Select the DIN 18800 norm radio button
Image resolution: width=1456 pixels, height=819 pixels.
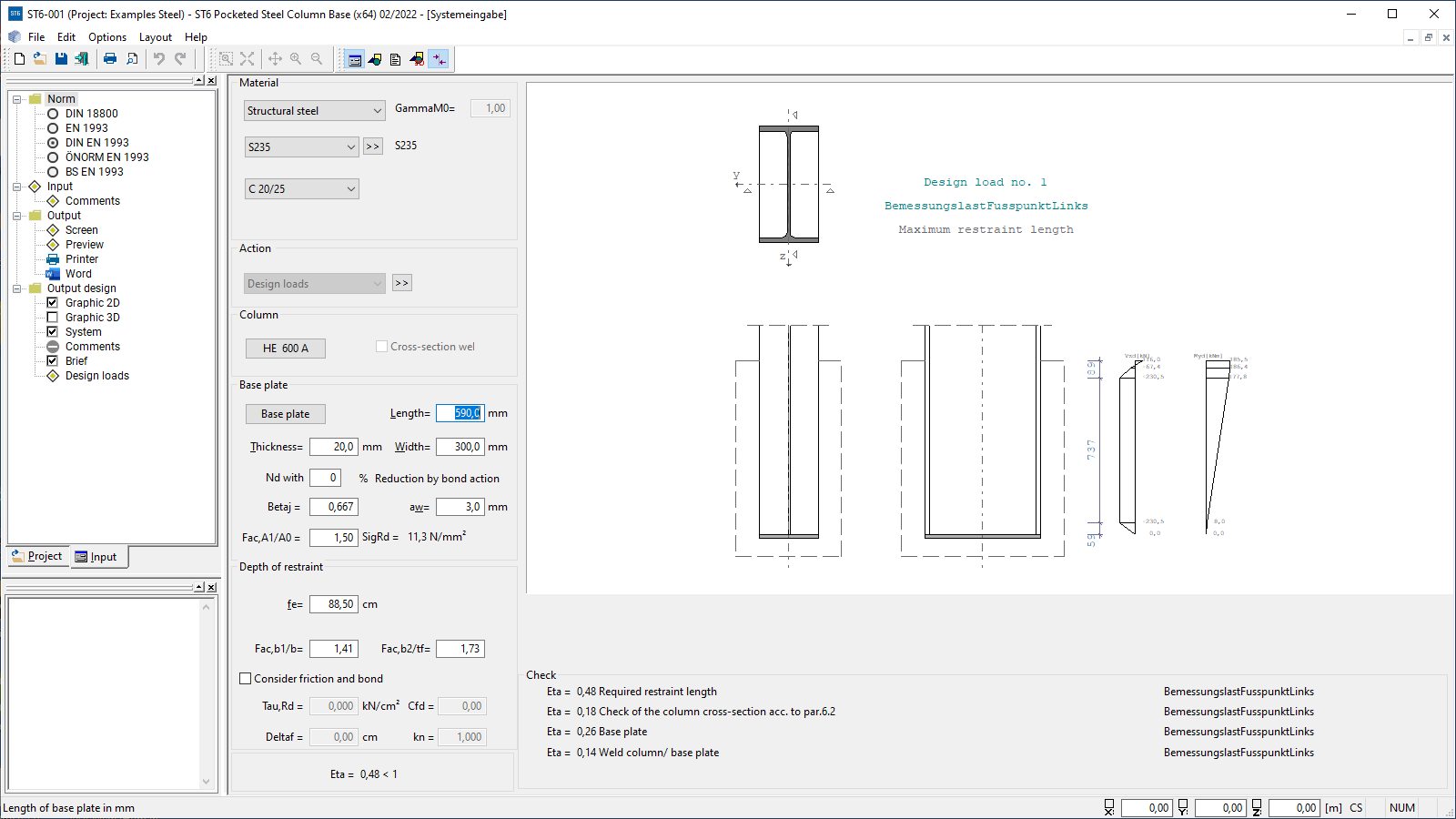53,114
